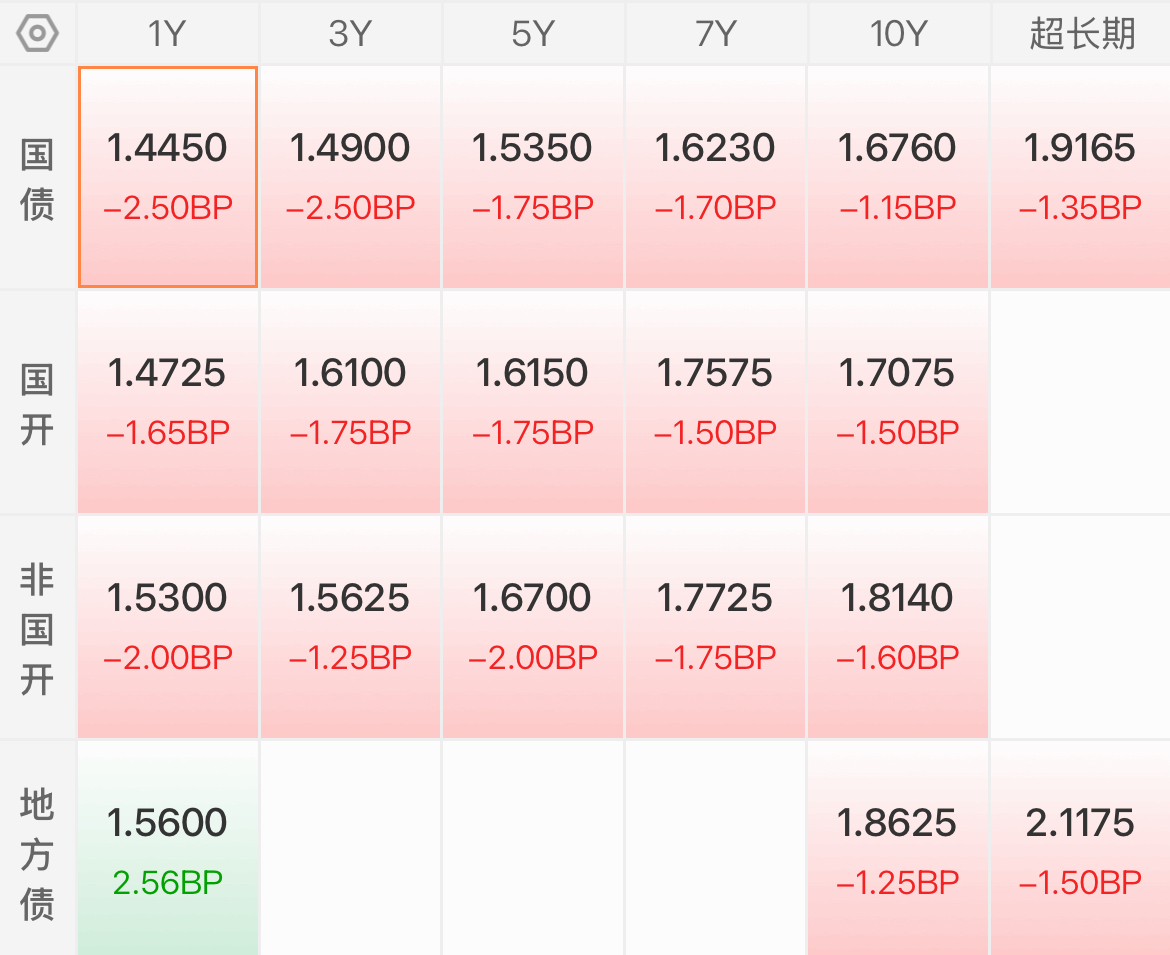Open 国债 1Y cell showing 1.4450
Screen dimensions: 1170x955
coord(168,177)
